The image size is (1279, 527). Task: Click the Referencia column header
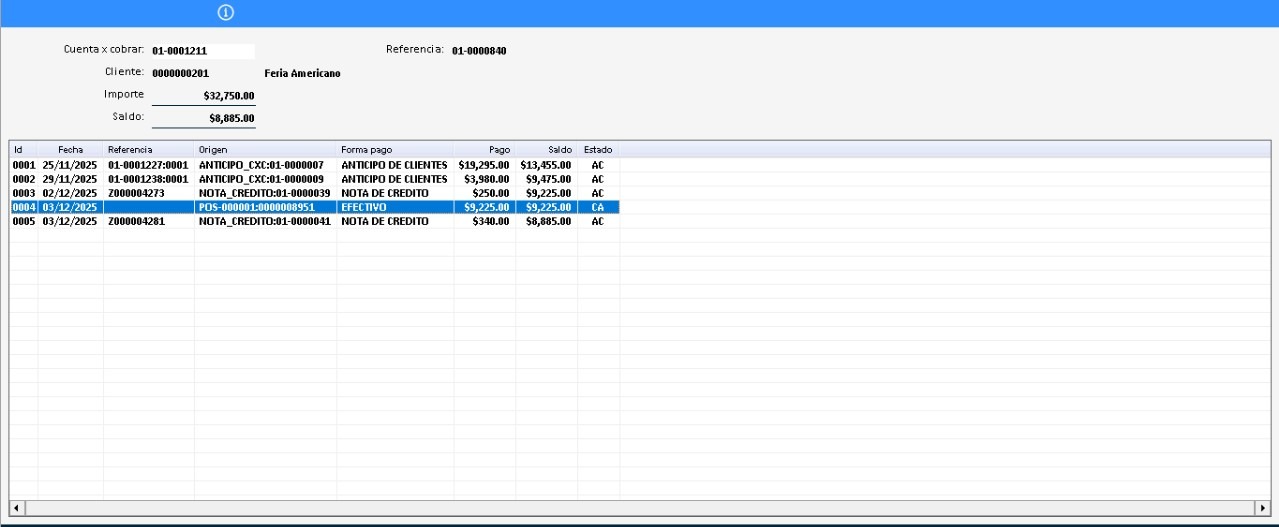[x=148, y=149]
